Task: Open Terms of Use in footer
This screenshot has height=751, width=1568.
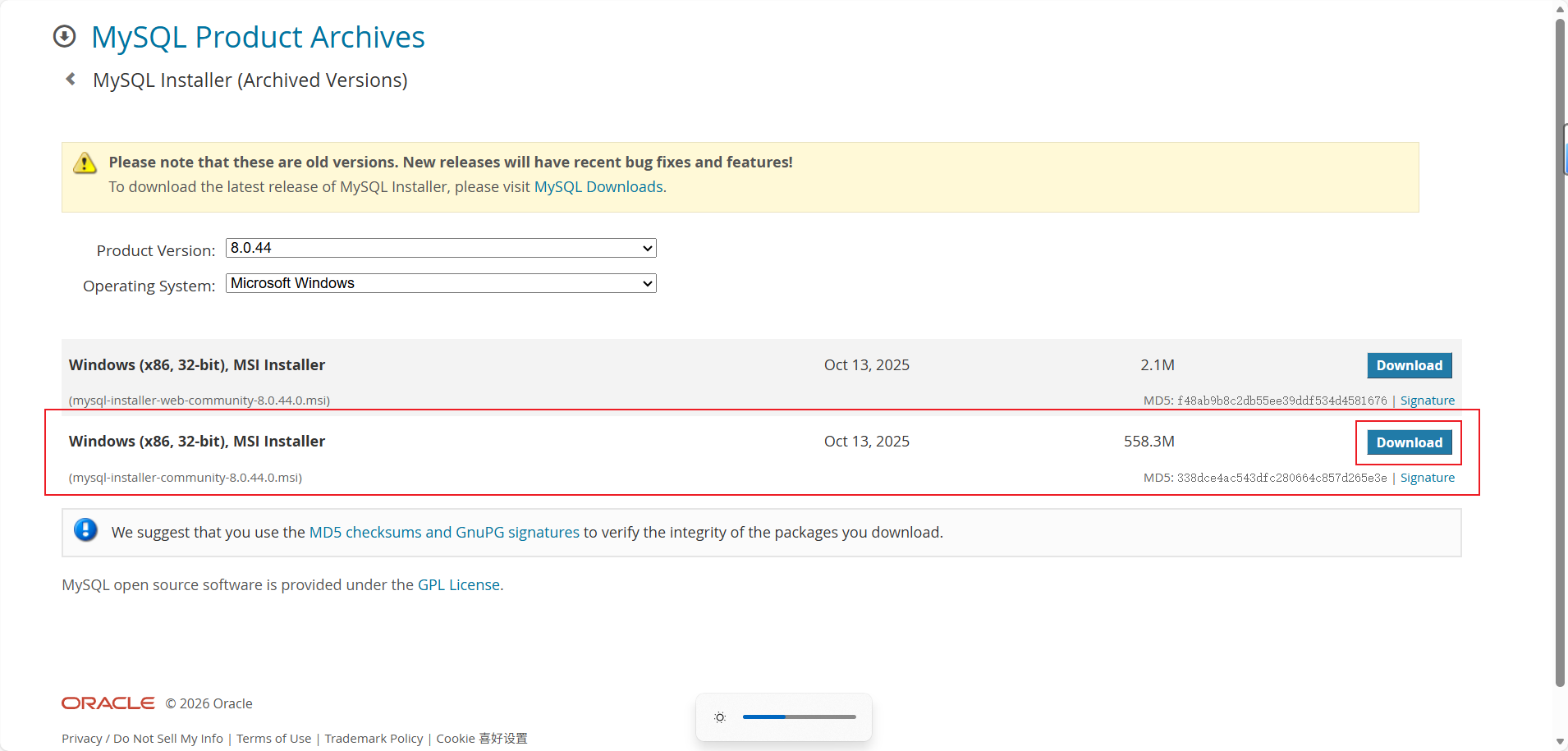Action: point(274,739)
